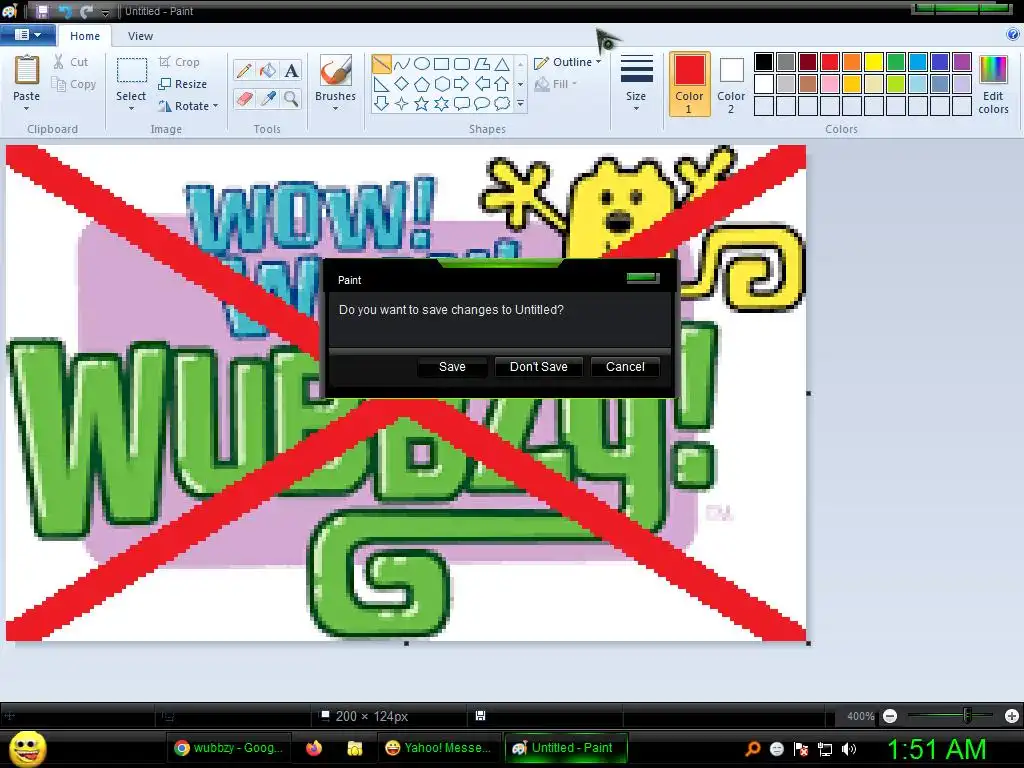Choose the Triangle shape
The width and height of the screenshot is (1024, 768).
[x=502, y=64]
